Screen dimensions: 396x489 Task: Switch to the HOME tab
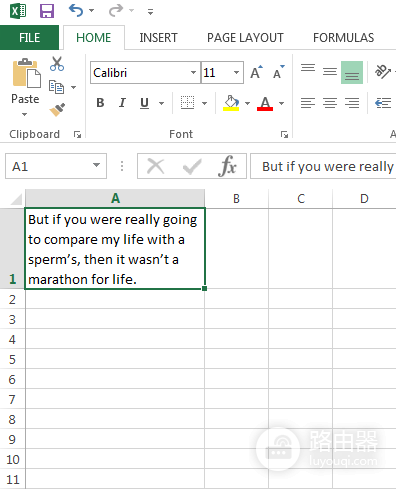tap(94, 38)
